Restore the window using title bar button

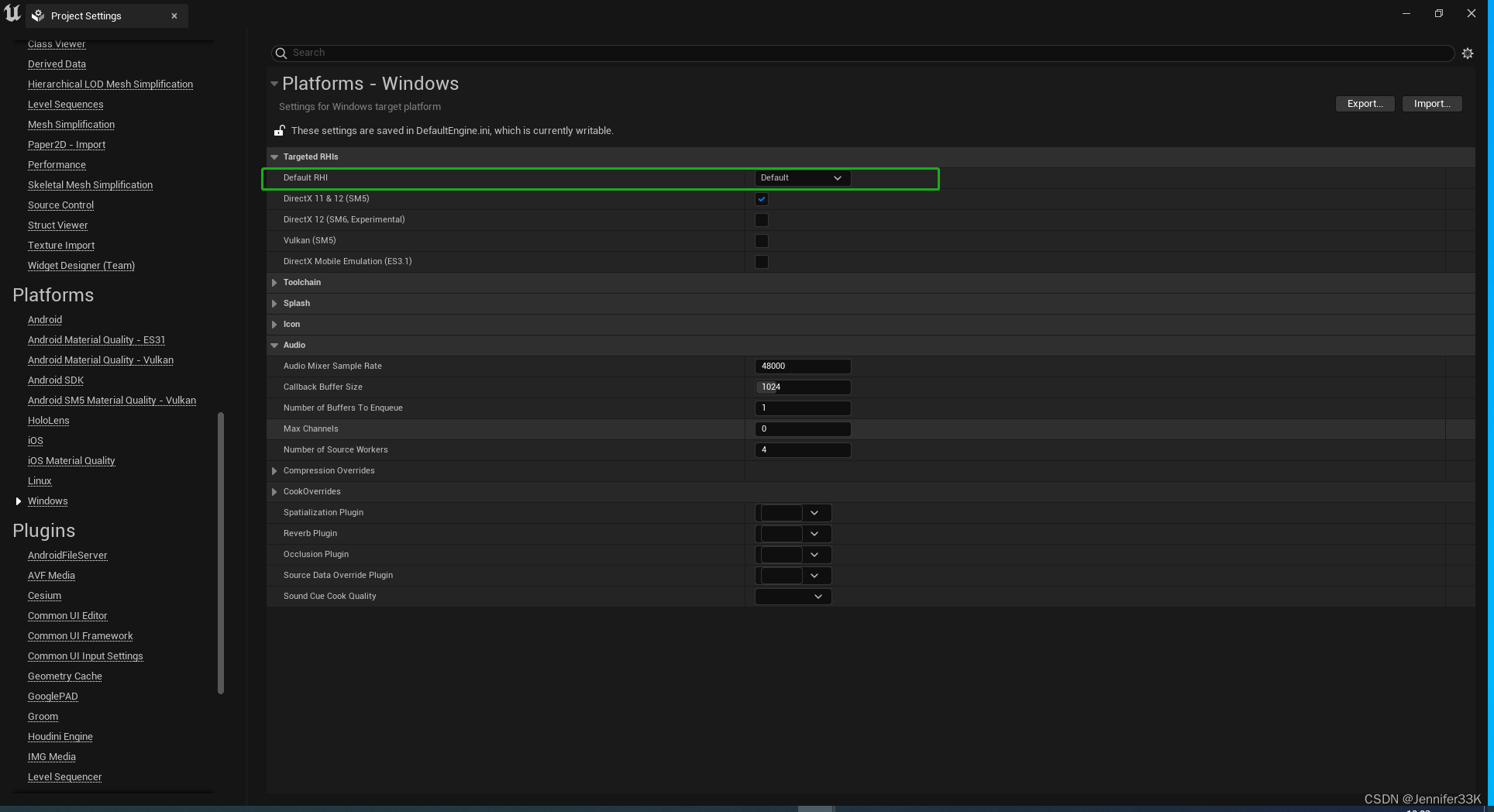point(1439,13)
